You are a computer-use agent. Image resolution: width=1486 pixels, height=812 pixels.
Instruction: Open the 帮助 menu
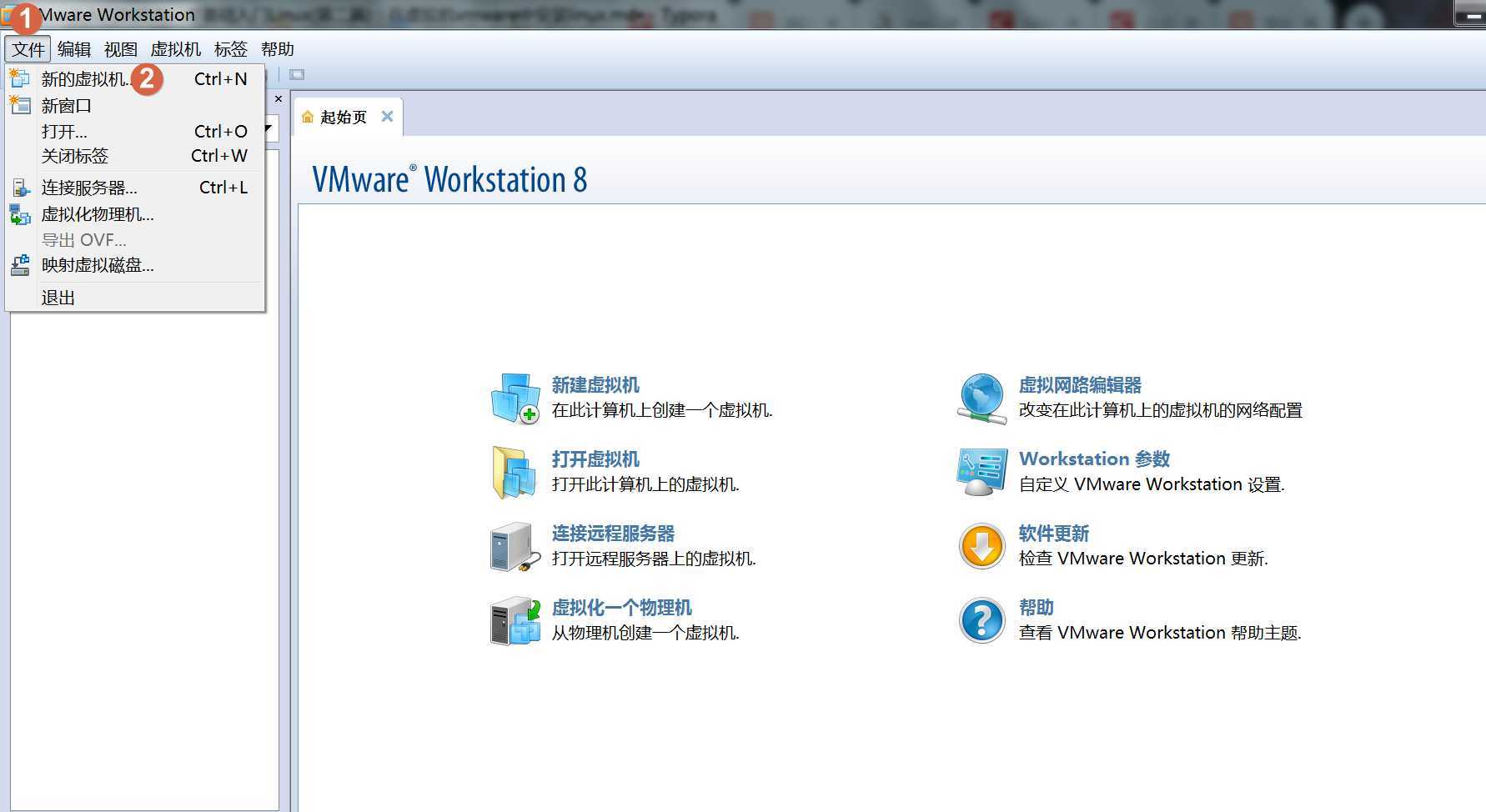point(278,49)
